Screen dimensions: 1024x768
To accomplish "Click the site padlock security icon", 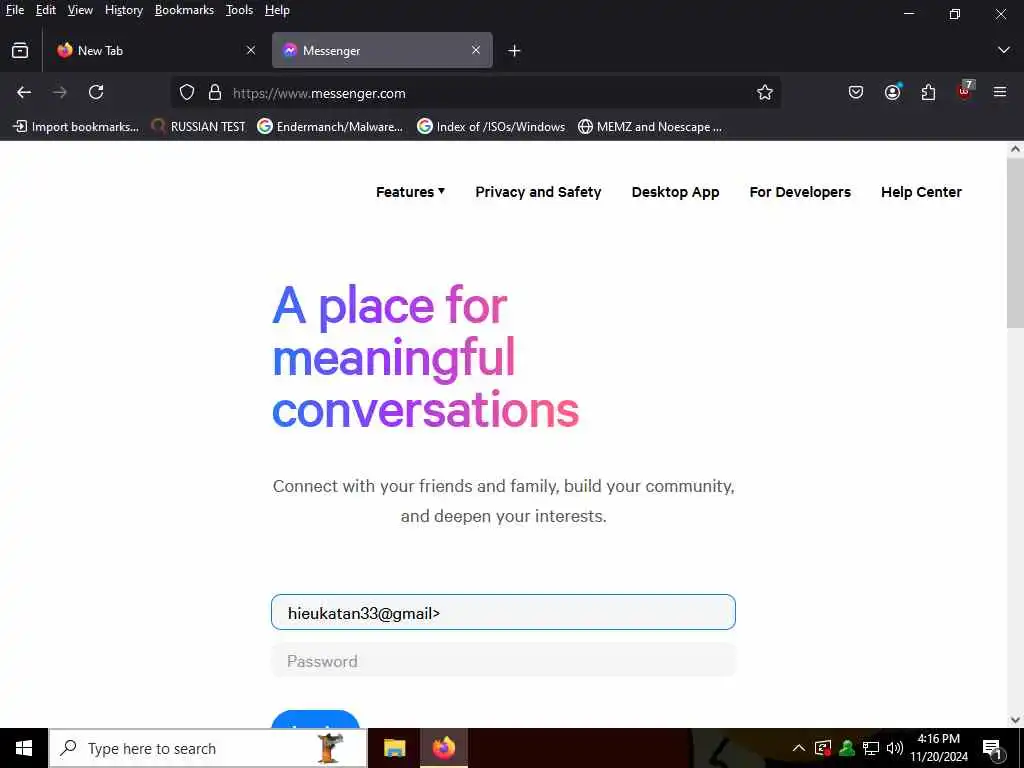I will click(215, 92).
